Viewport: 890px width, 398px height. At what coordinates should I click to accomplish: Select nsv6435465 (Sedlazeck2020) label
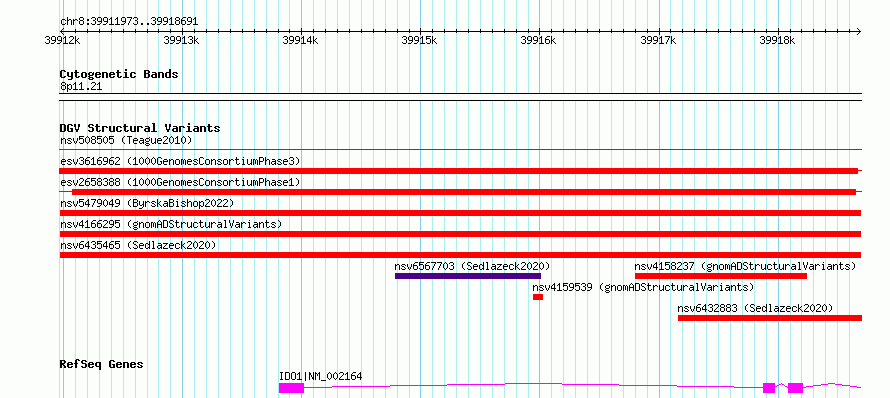[138, 245]
